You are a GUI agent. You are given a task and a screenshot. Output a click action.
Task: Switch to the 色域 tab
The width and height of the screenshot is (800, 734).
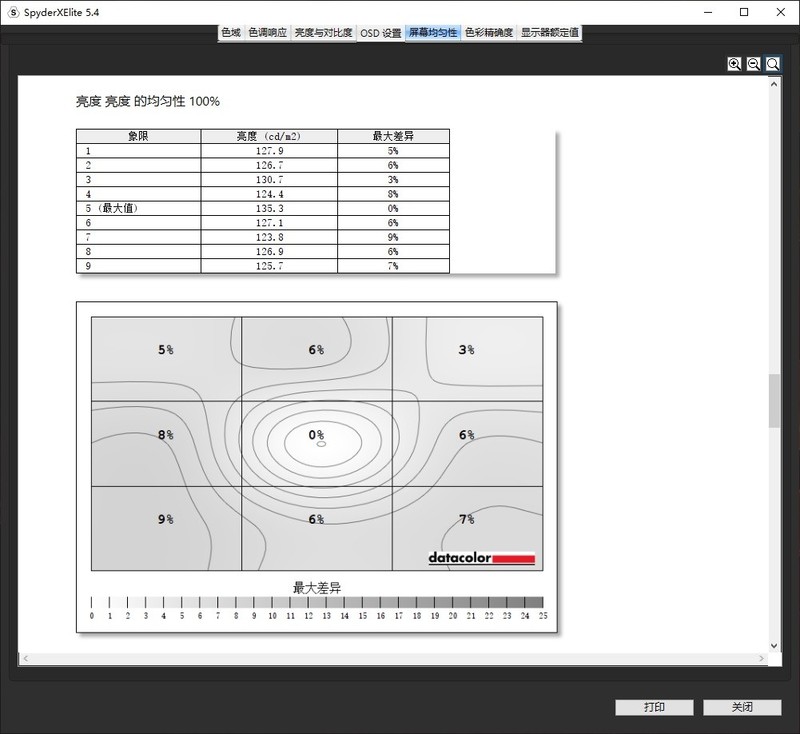(x=231, y=33)
